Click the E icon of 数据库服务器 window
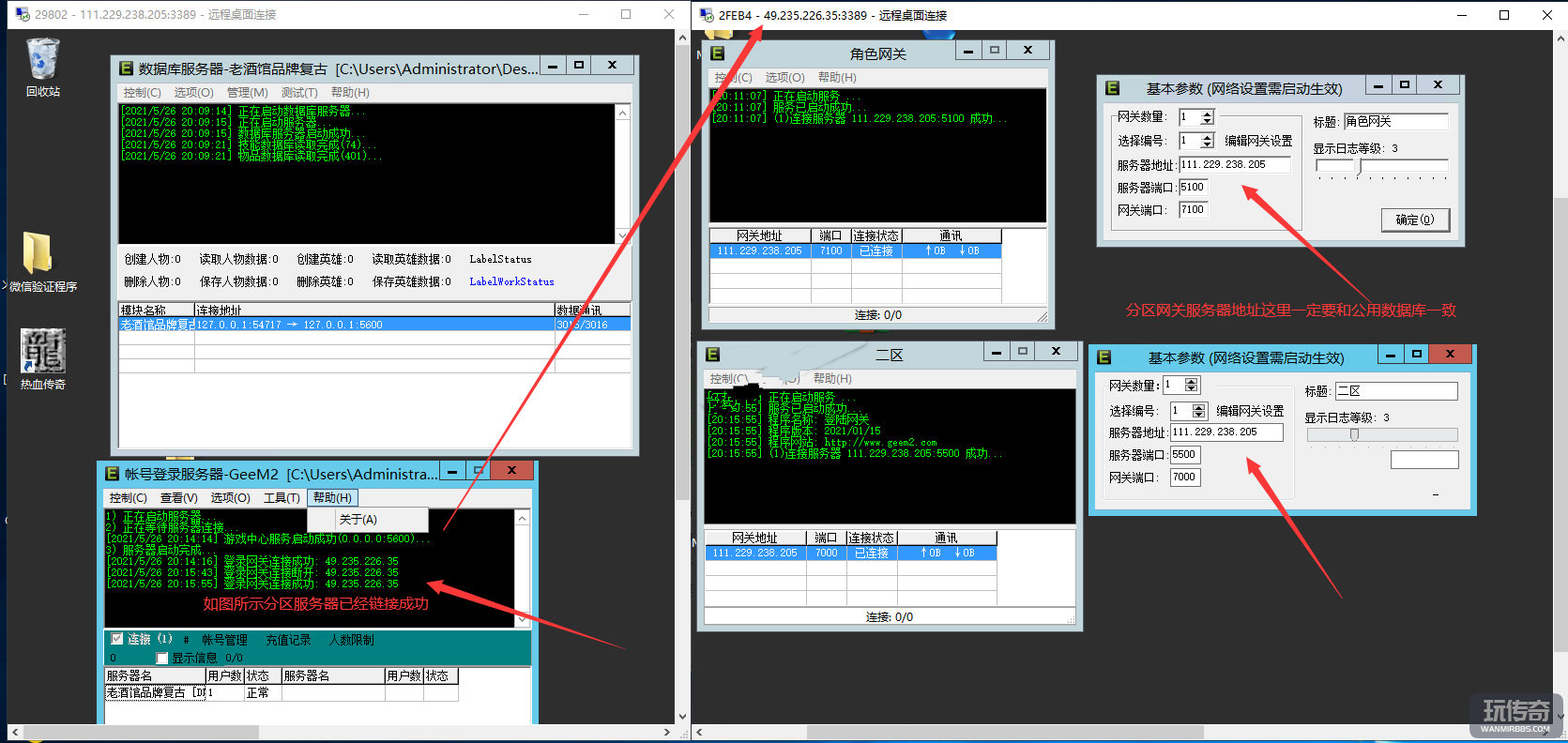This screenshot has width=1568, height=743. click(x=126, y=68)
